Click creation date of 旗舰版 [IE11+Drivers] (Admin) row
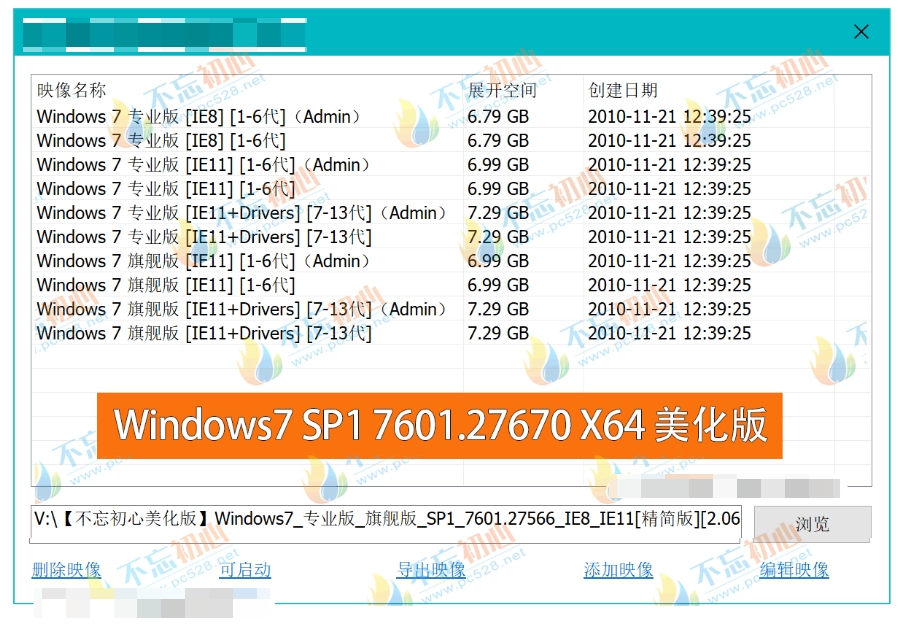Screen dimensions: 902x628 pos(670,310)
